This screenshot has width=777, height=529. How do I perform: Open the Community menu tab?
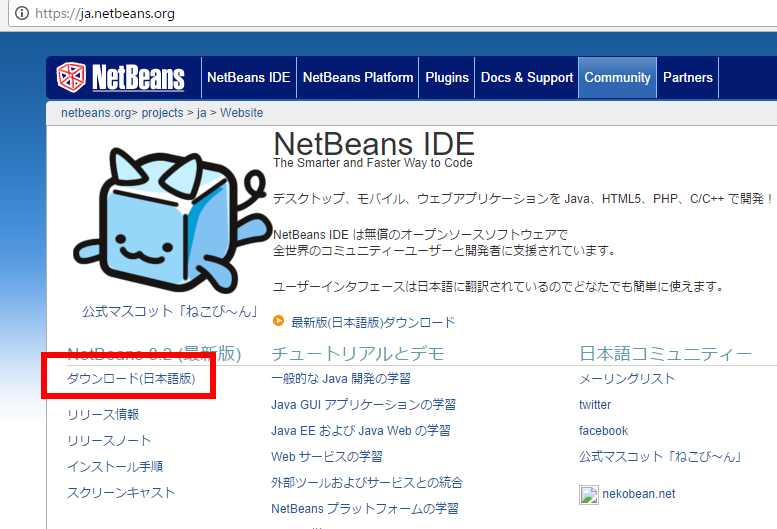coord(617,78)
